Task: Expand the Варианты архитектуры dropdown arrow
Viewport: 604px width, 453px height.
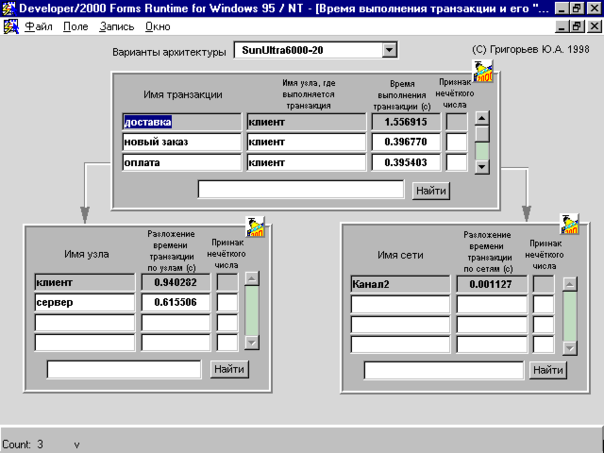Action: pos(389,50)
